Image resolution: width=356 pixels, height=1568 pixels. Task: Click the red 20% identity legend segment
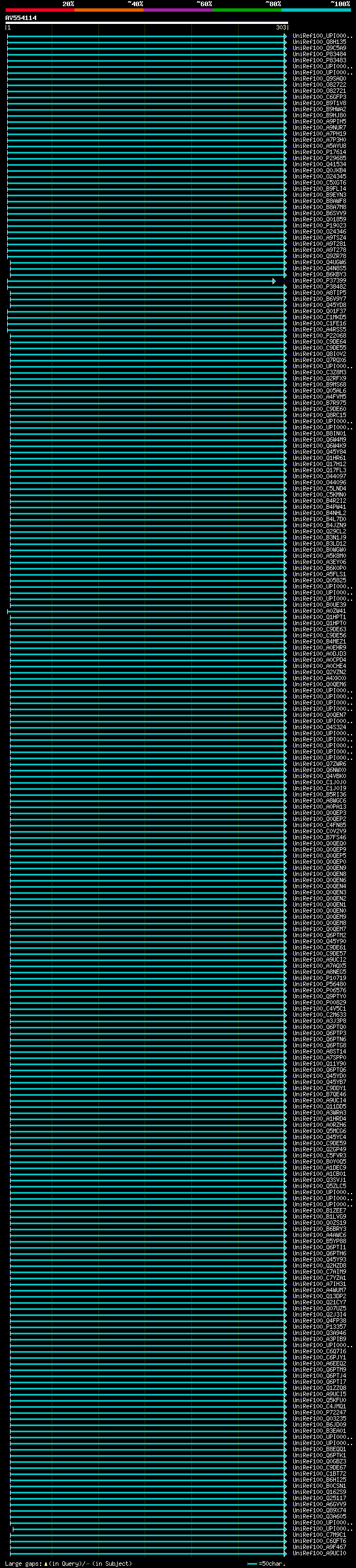pyautogui.click(x=40, y=10)
